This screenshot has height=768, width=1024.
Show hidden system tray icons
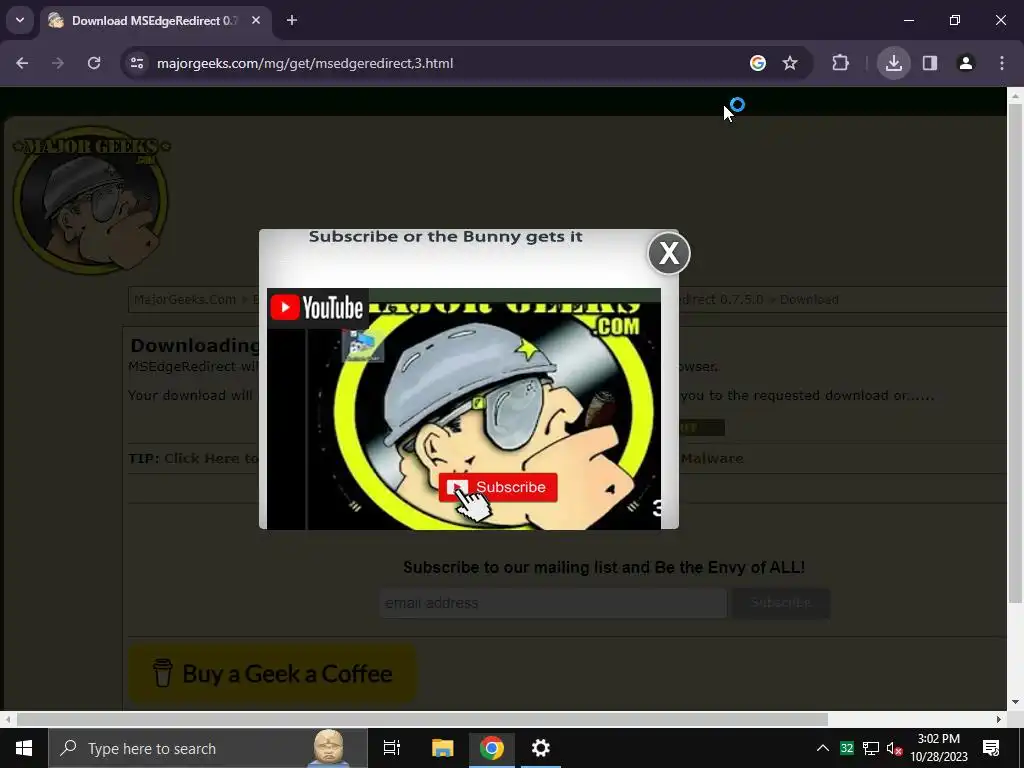coord(823,748)
